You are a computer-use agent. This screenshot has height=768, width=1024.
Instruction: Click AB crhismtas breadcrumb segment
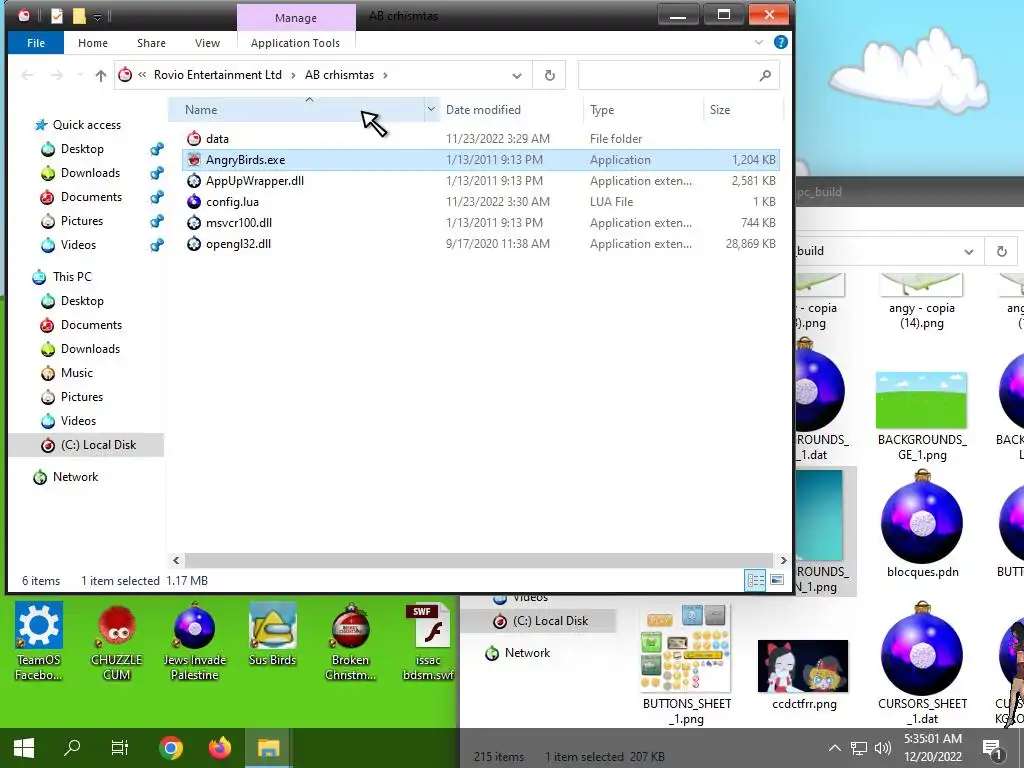340,75
